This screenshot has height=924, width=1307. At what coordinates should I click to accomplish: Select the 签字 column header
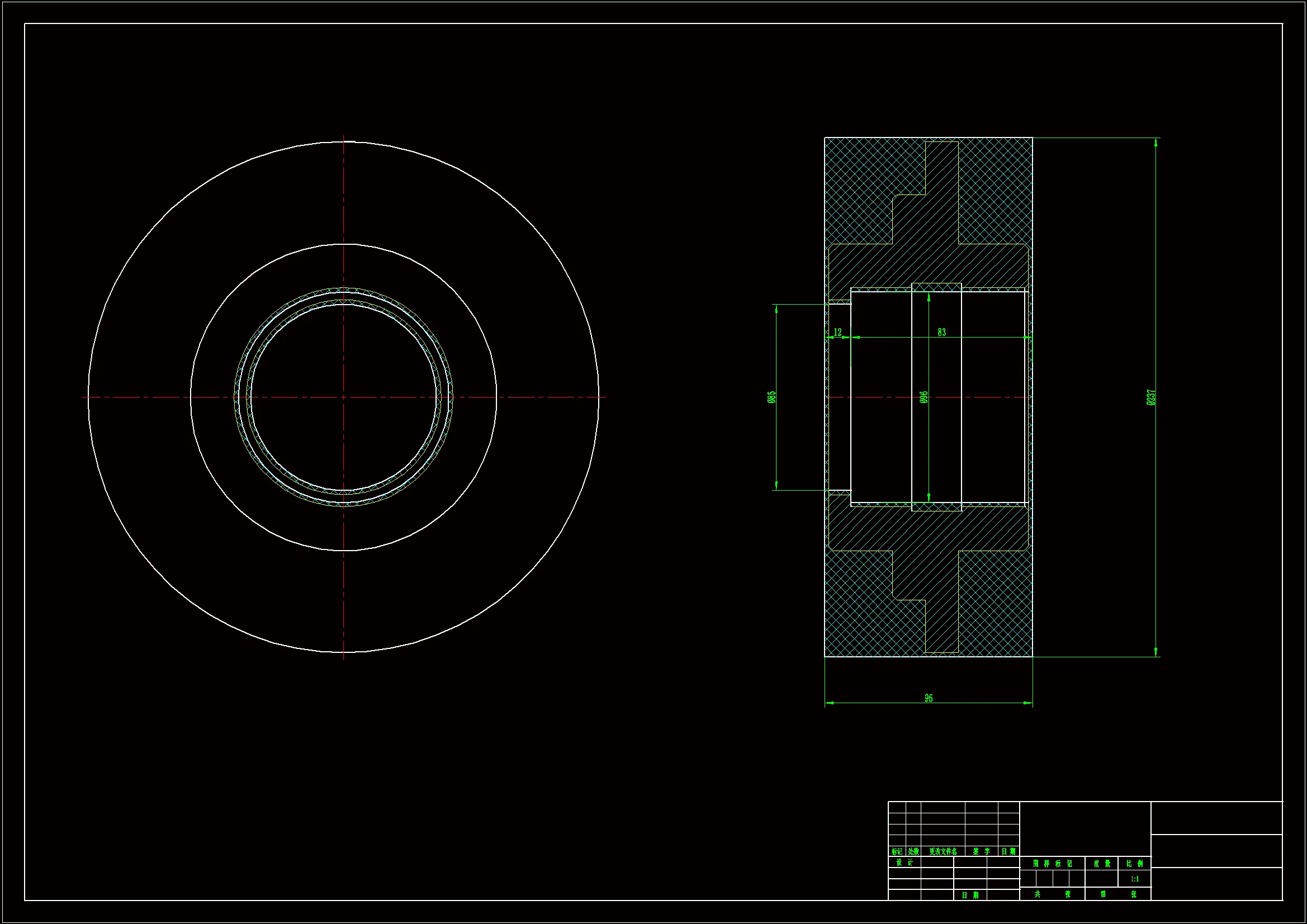pyautogui.click(x=981, y=852)
